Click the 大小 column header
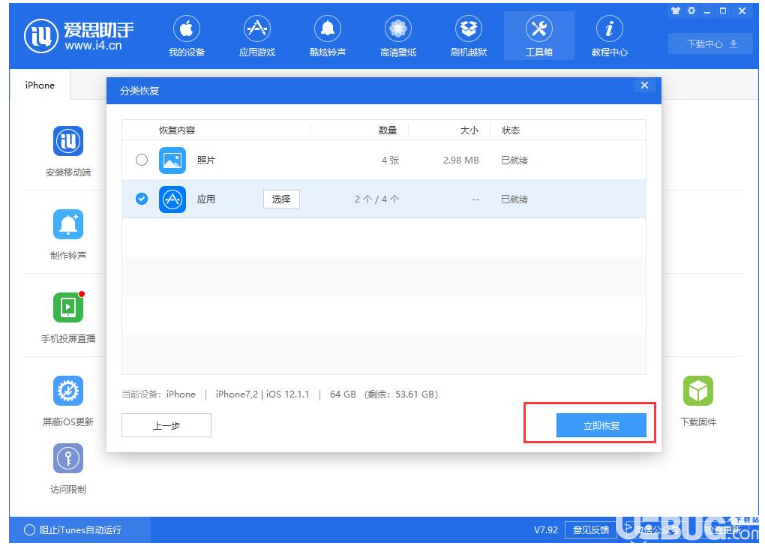765x549 pixels. tap(469, 130)
